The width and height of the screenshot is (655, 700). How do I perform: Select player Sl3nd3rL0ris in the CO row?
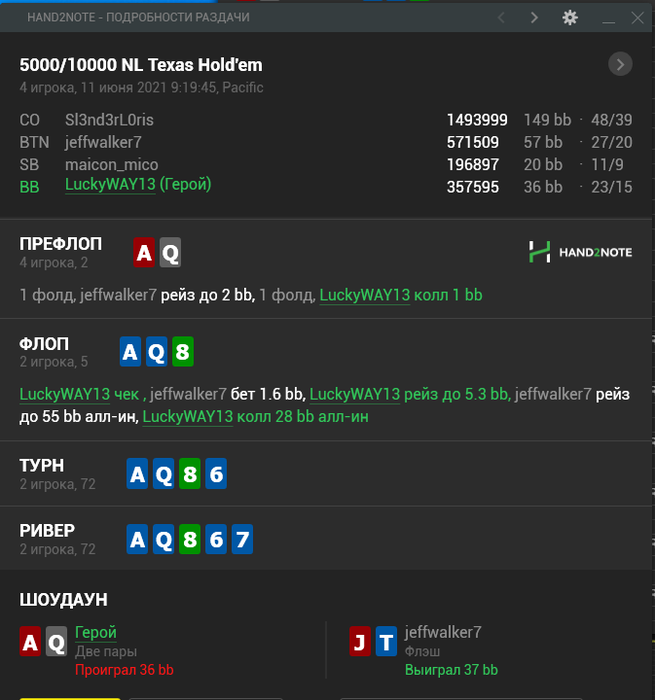(x=109, y=120)
